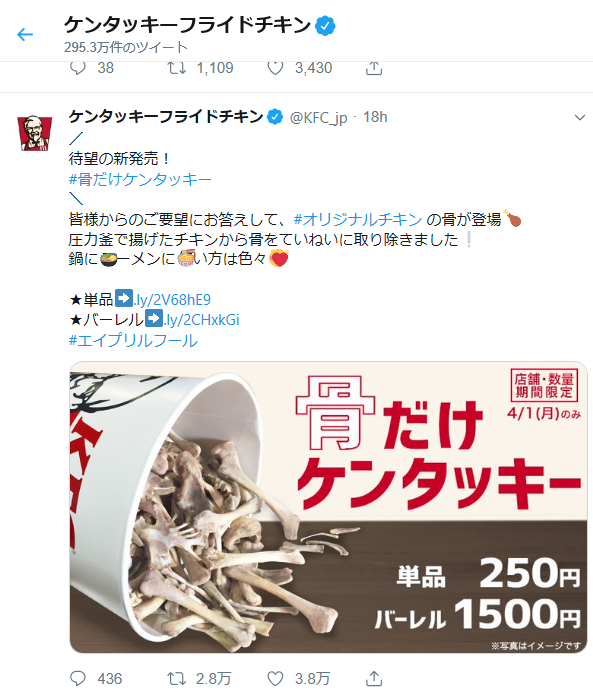Like the tweet with 3.8万 likes

pyautogui.click(x=275, y=678)
